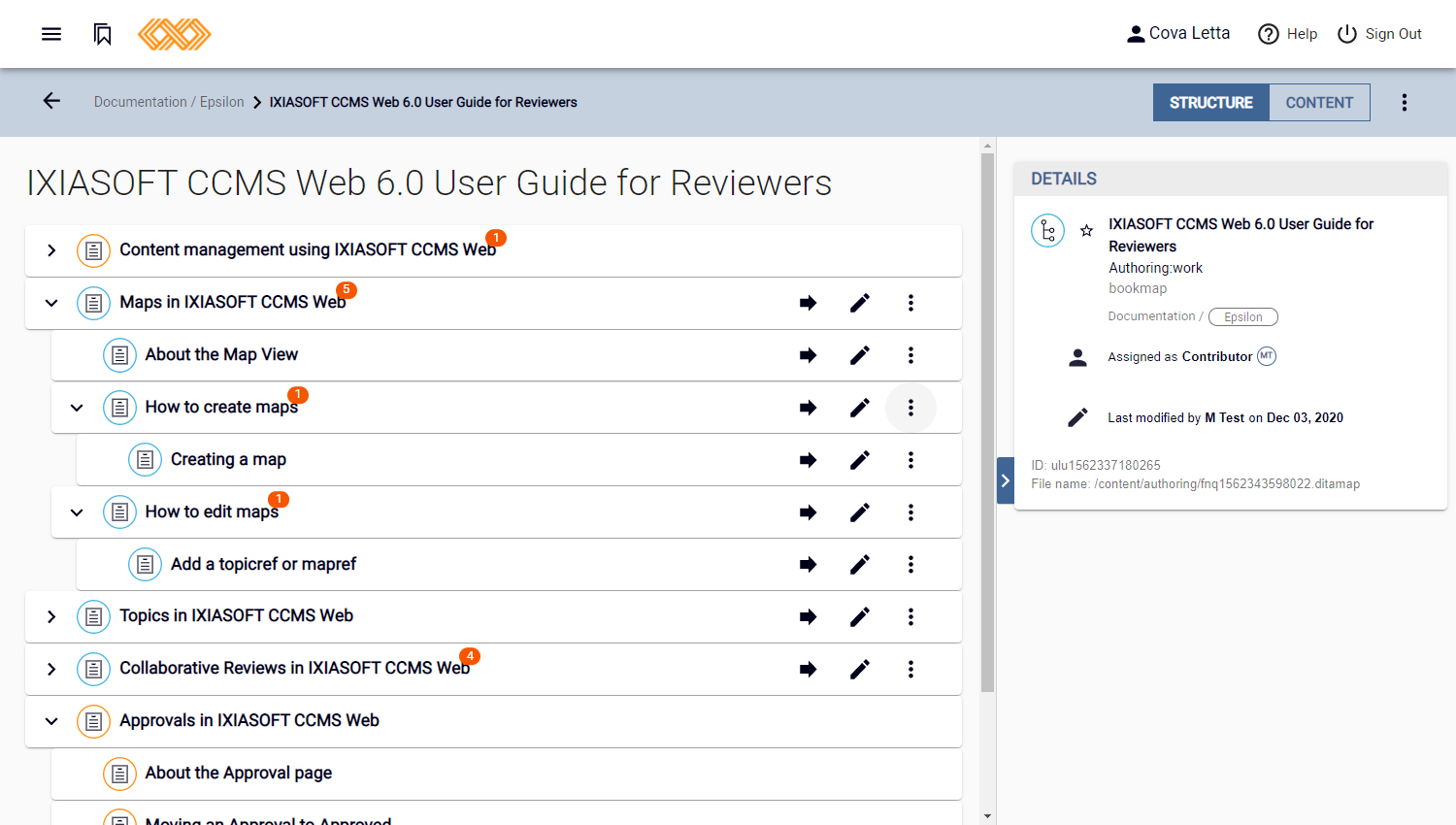The image size is (1456, 825).
Task: Open more options for Collaborative Reviews row
Action: tap(910, 669)
